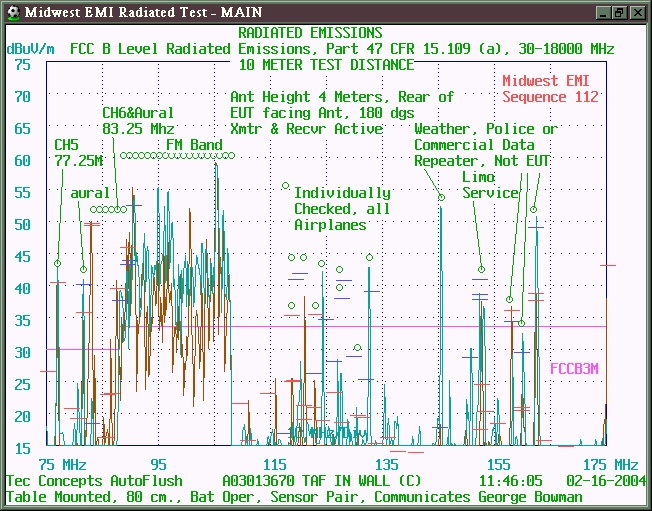
Task: Click the Midwest EMI Sequence 112 label
Action: 550,89
